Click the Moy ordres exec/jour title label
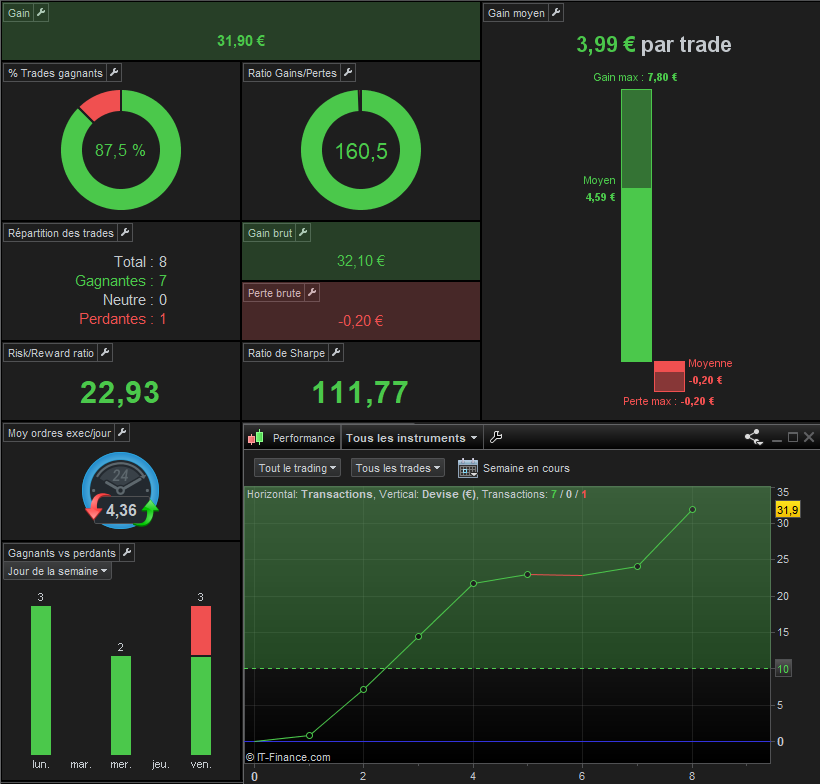Screen dimensions: 820x784 click(x=59, y=434)
